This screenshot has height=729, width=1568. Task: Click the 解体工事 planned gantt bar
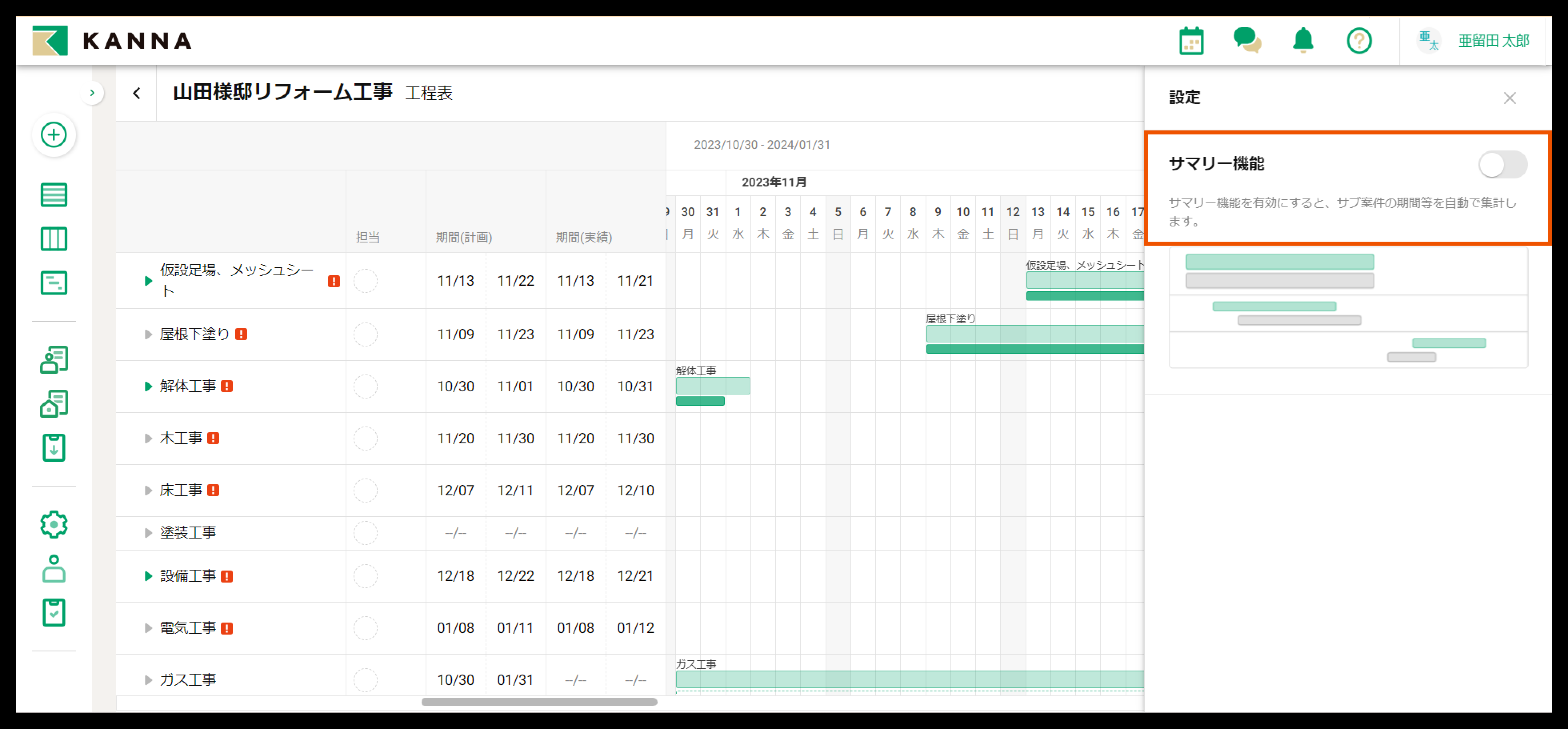pos(712,386)
